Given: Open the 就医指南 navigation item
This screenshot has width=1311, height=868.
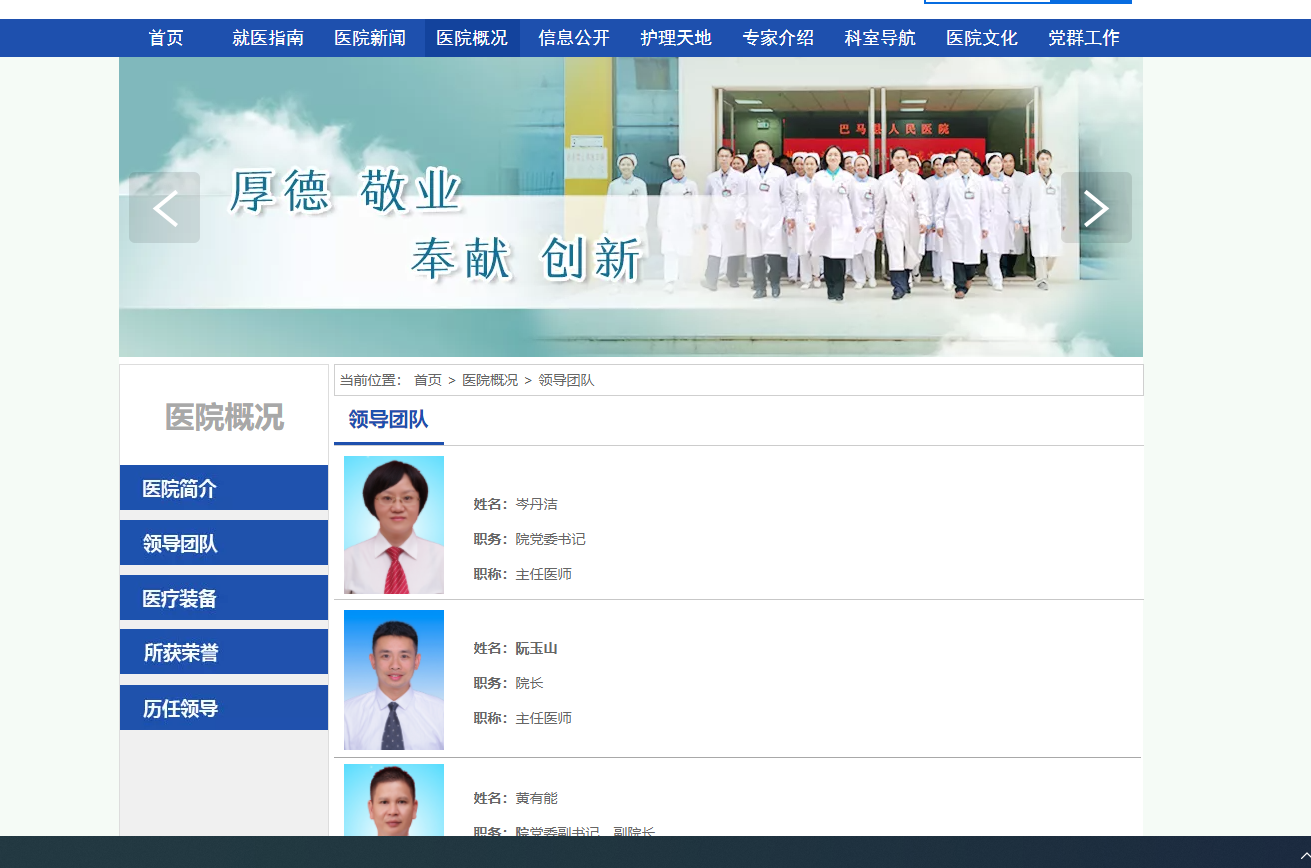Looking at the screenshot, I should [268, 38].
